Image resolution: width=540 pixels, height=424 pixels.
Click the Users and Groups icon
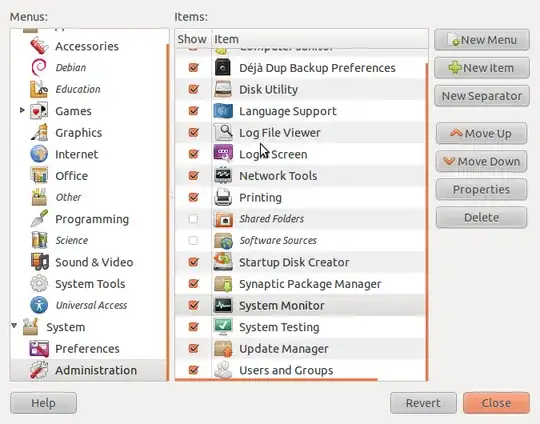(223, 370)
